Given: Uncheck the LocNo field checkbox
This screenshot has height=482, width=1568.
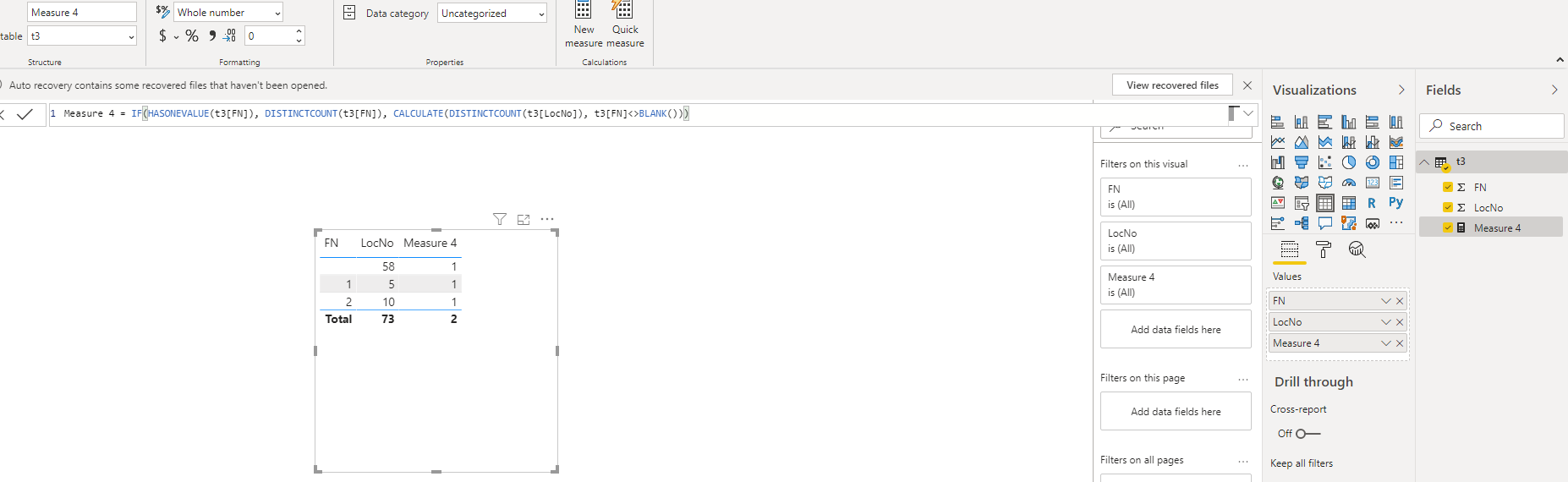Looking at the screenshot, I should pyautogui.click(x=1448, y=207).
